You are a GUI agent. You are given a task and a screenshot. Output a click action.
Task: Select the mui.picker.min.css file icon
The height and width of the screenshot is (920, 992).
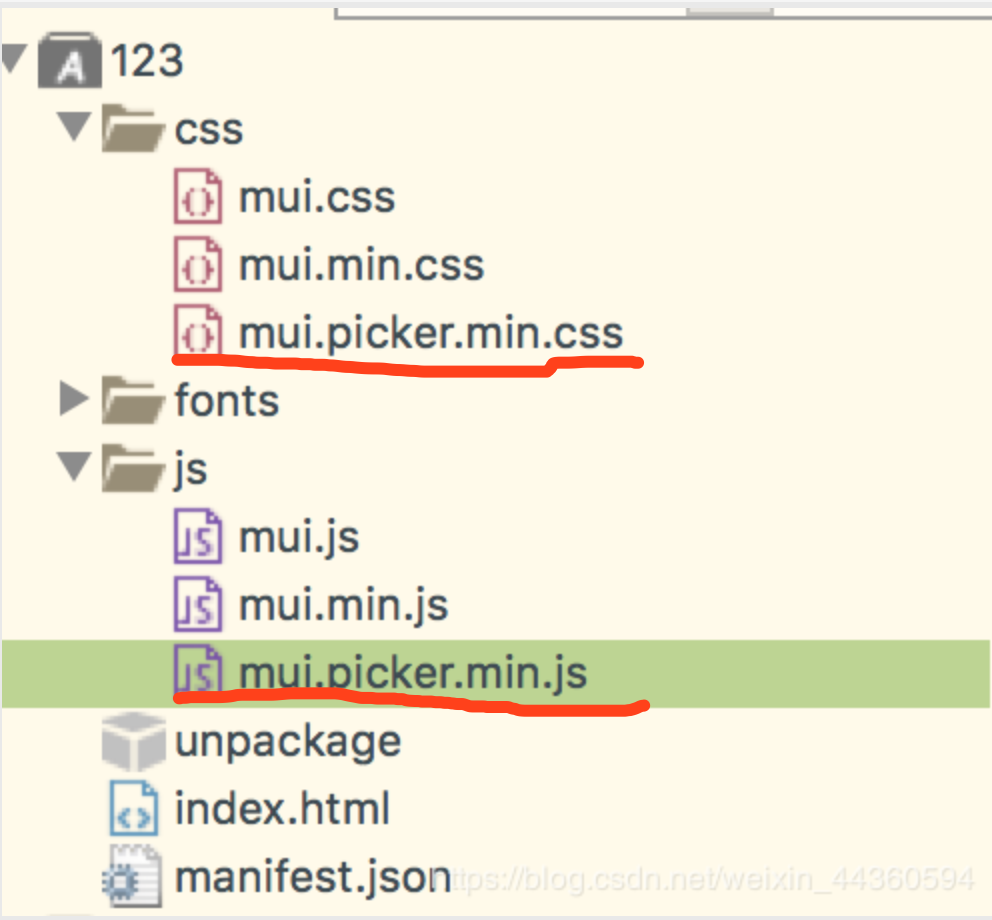pyautogui.click(x=197, y=333)
